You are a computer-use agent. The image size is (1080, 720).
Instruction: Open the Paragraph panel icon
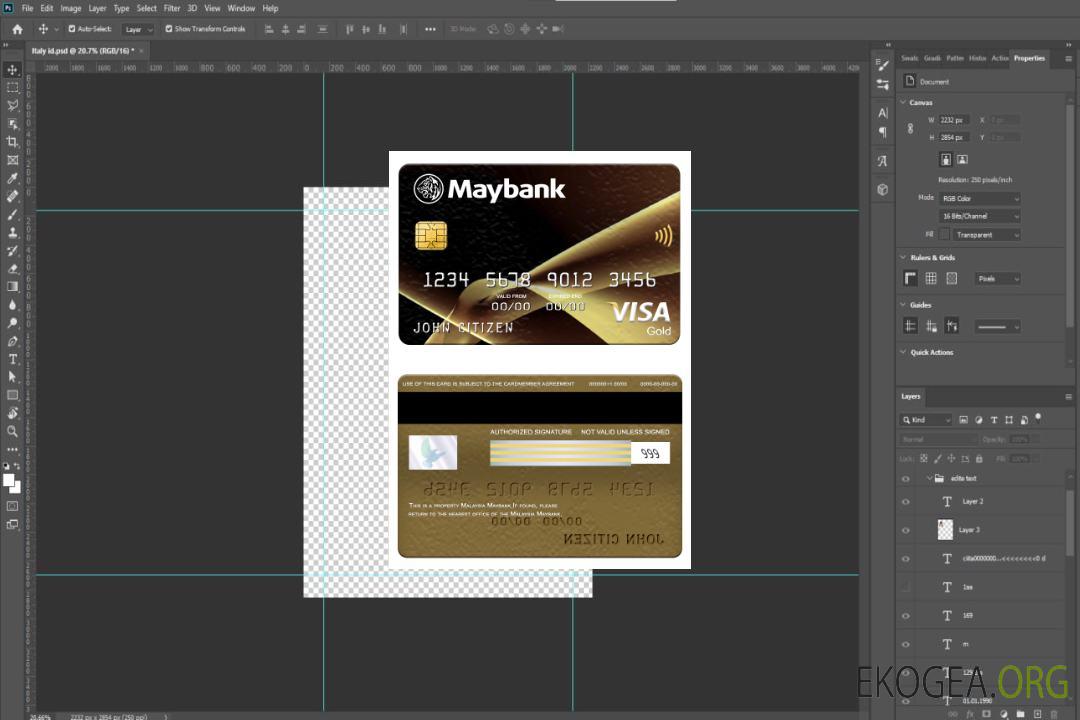[883, 132]
